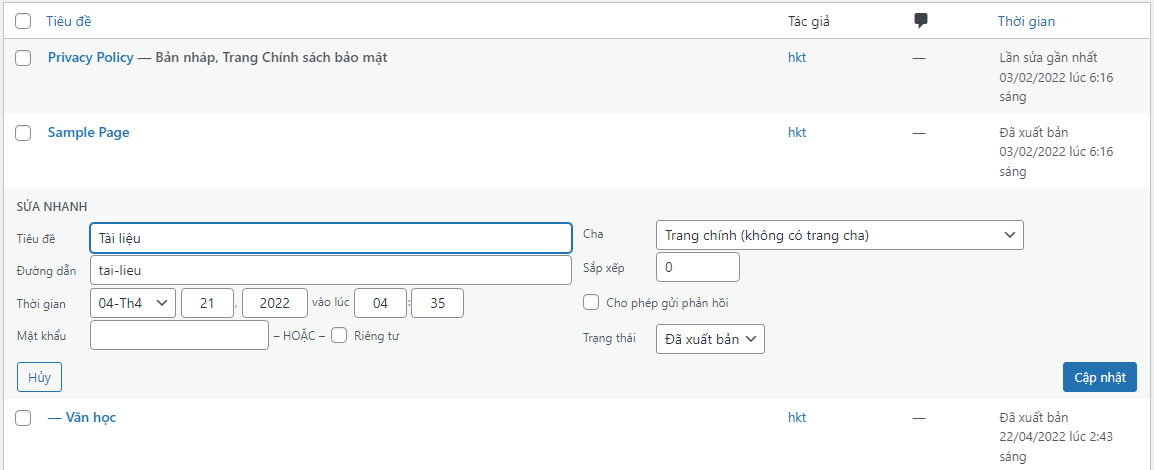
Task: Cancel quick edit with Hủy button
Action: click(x=40, y=377)
